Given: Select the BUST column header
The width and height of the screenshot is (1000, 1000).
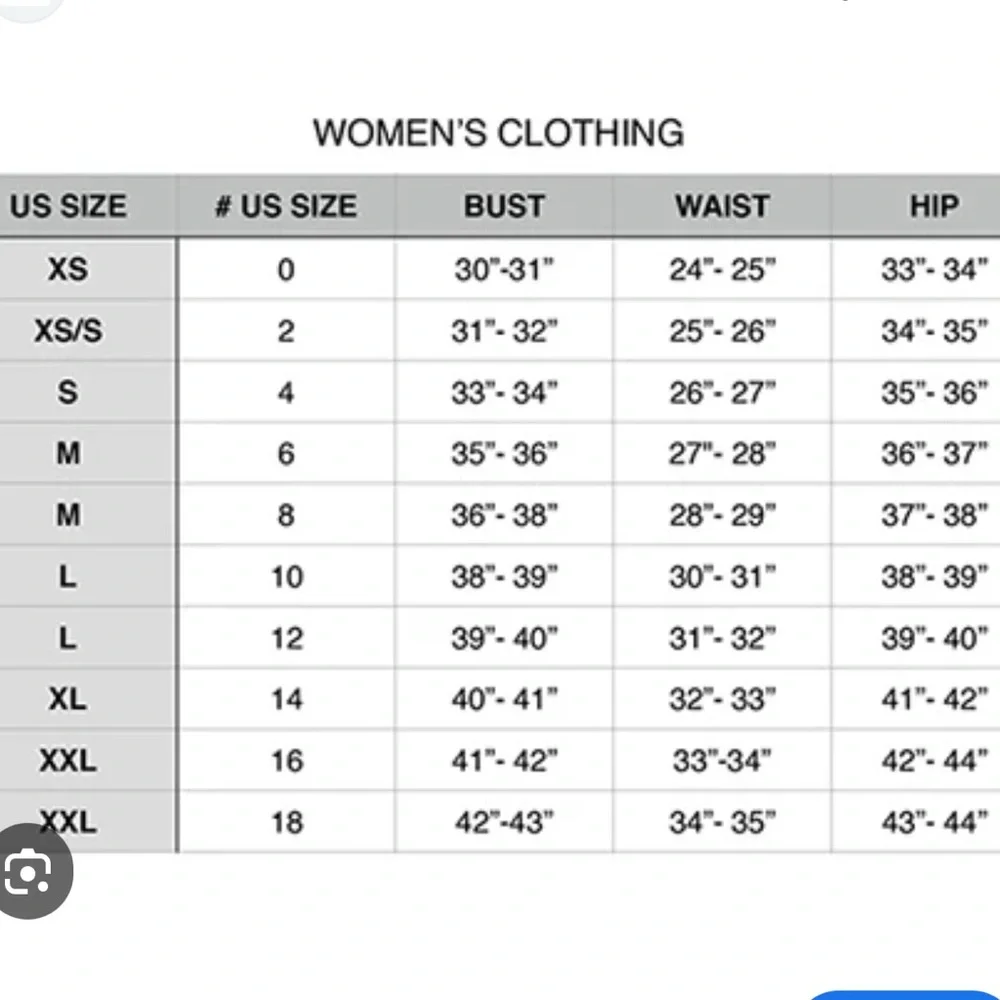Looking at the screenshot, I should pyautogui.click(x=504, y=207).
